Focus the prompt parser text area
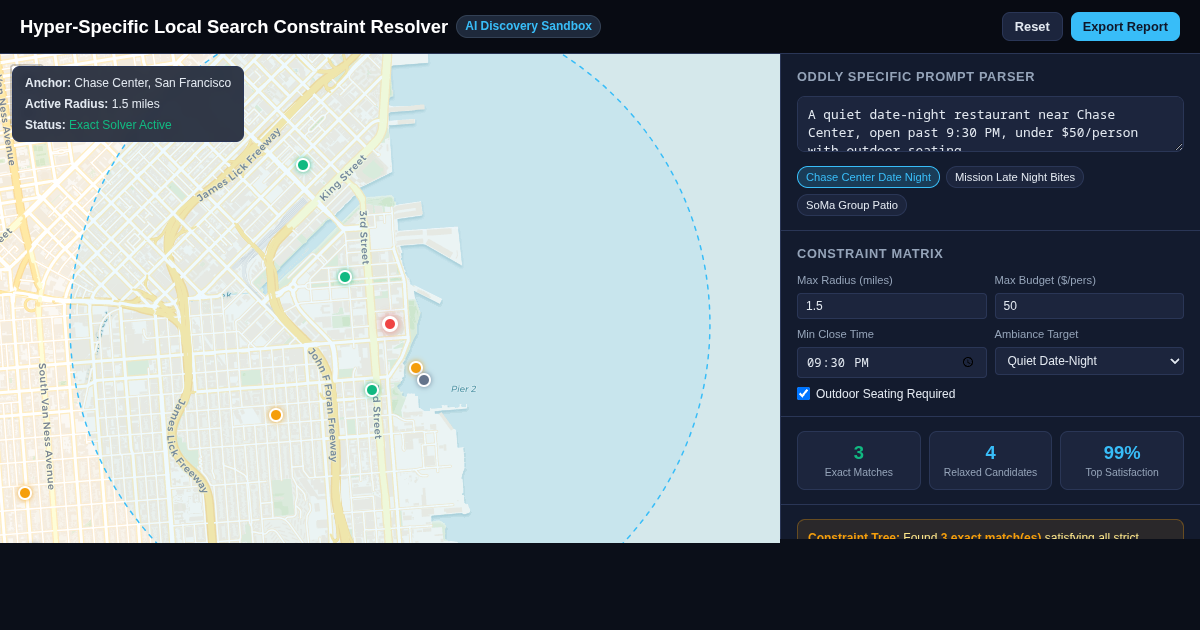The image size is (1200, 630). 990,124
